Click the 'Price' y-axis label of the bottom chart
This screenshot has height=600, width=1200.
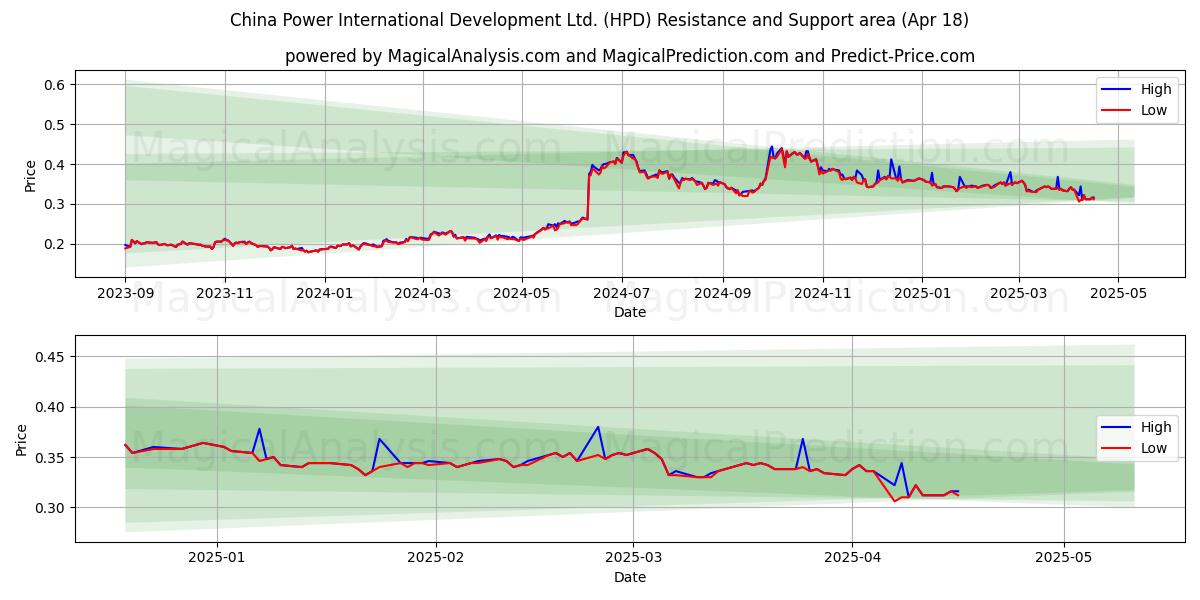[x=23, y=439]
